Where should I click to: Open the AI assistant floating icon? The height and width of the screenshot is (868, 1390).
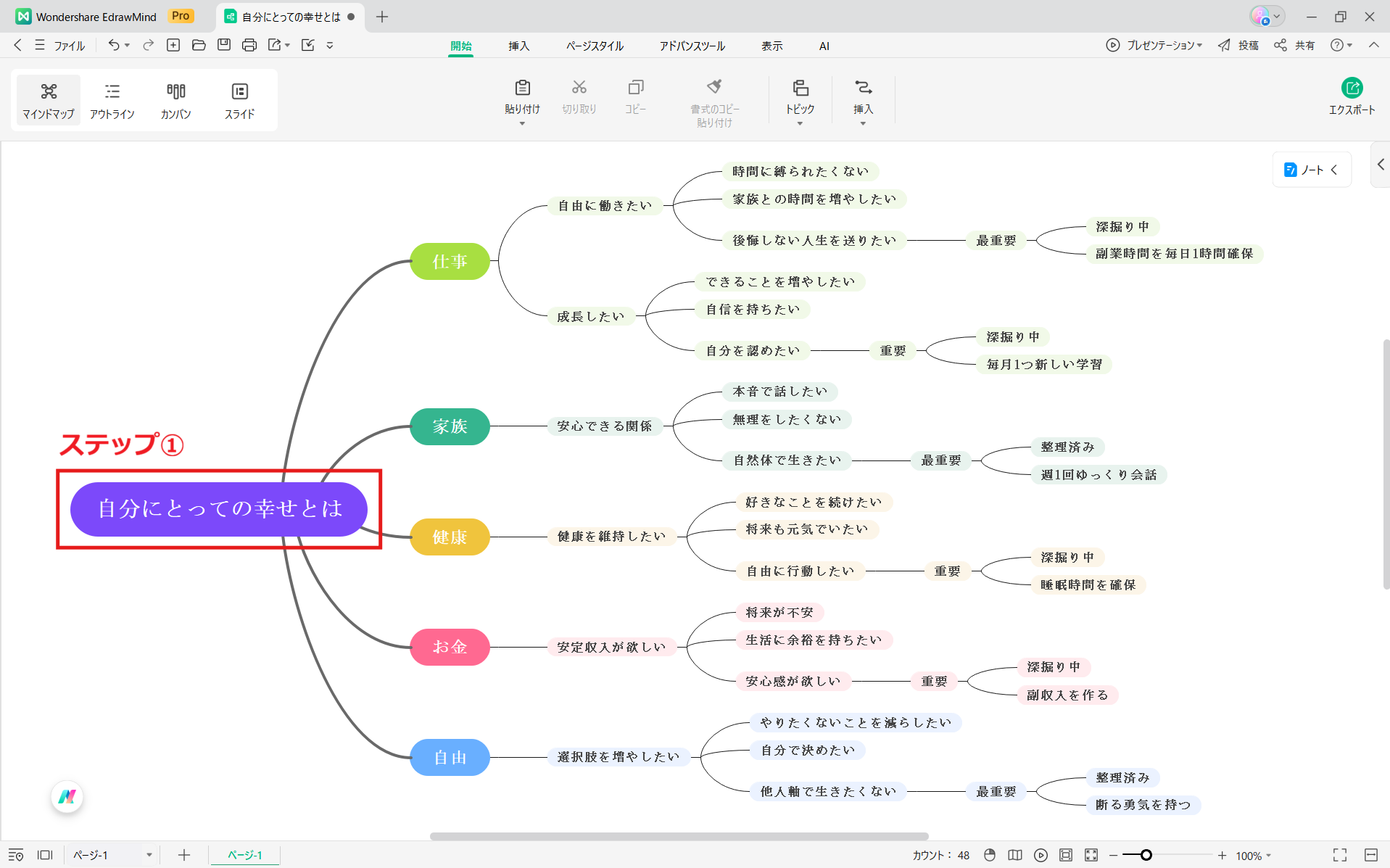(x=67, y=796)
